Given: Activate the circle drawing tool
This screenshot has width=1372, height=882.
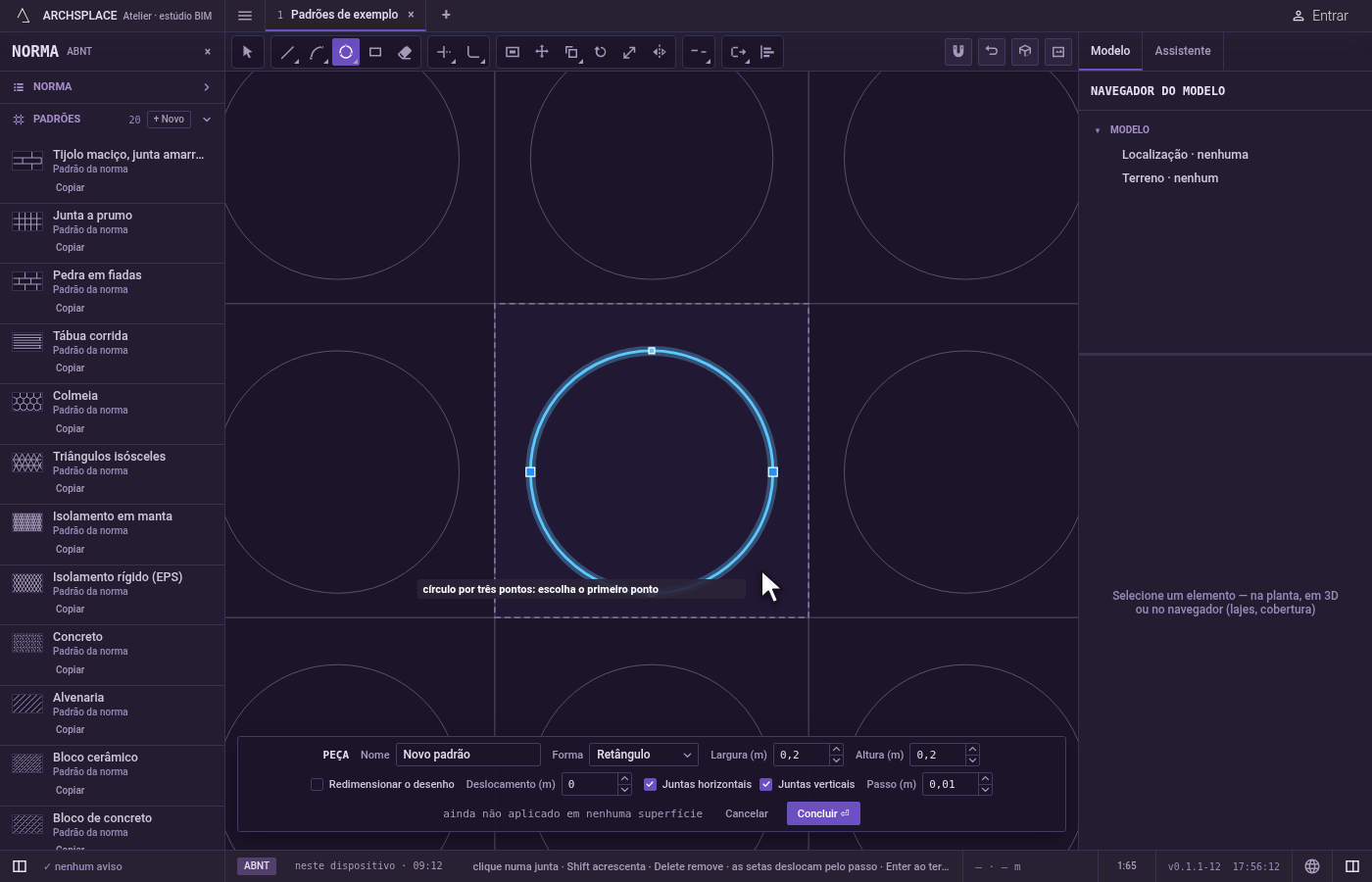Looking at the screenshot, I should point(346,52).
